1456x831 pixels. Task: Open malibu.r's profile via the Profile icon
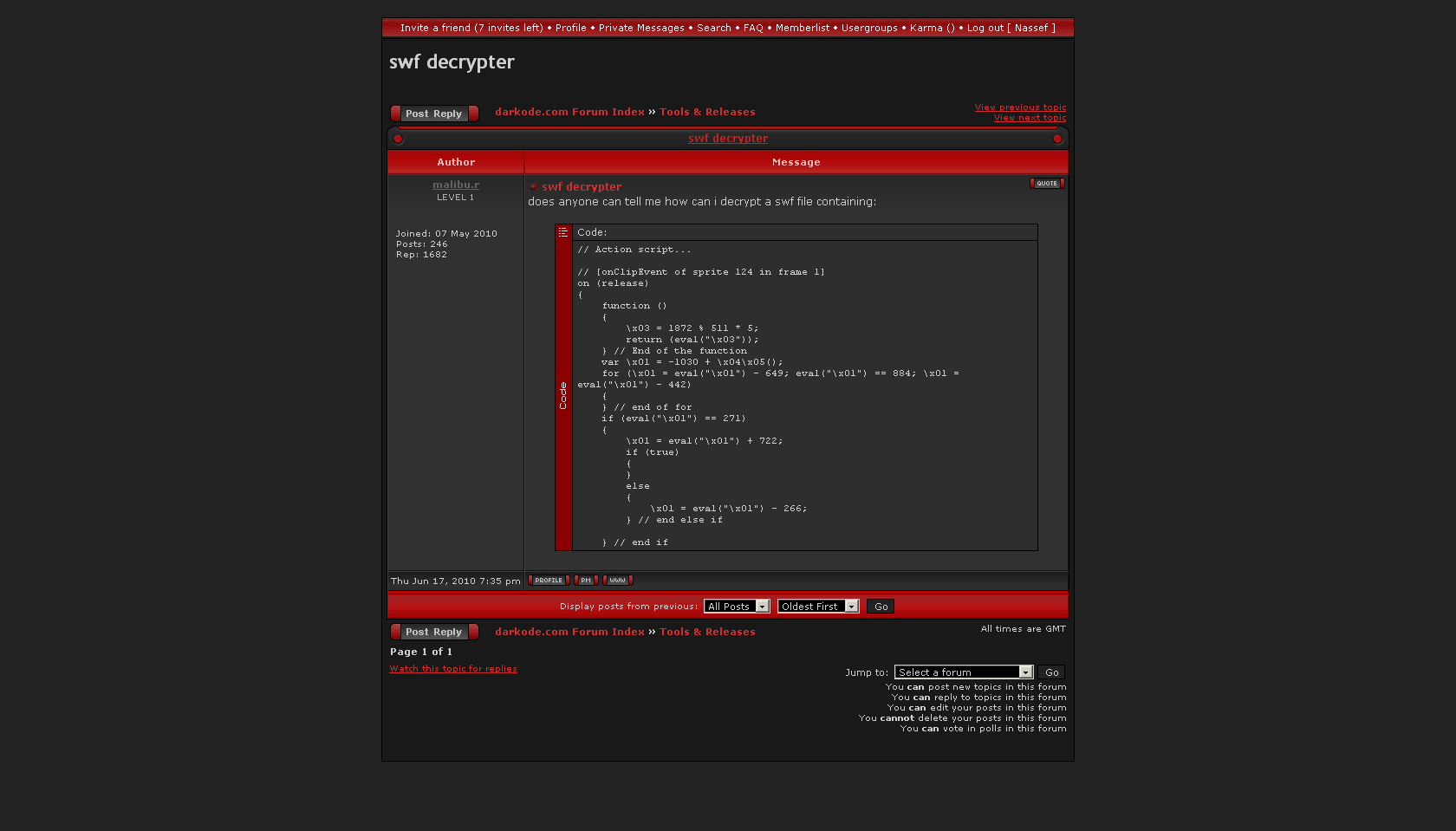point(549,581)
